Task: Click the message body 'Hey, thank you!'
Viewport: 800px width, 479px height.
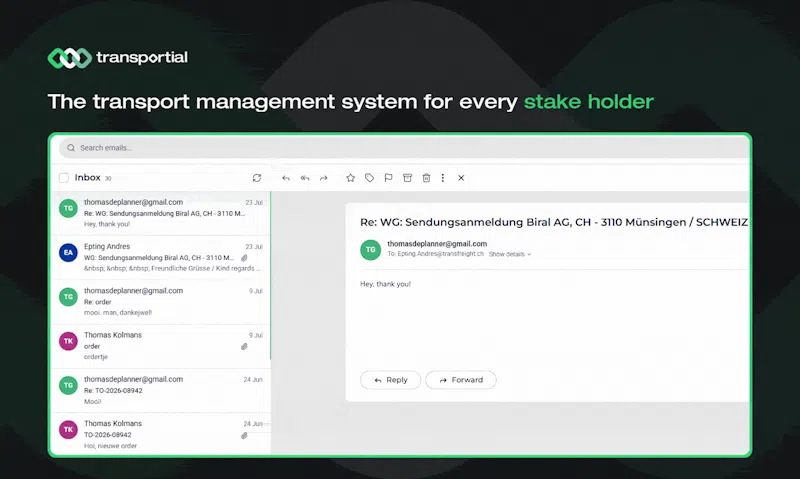Action: pos(386,284)
